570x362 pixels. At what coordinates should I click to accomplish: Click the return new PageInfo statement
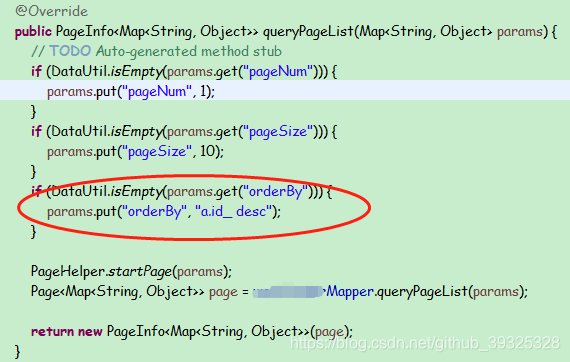[192, 331]
